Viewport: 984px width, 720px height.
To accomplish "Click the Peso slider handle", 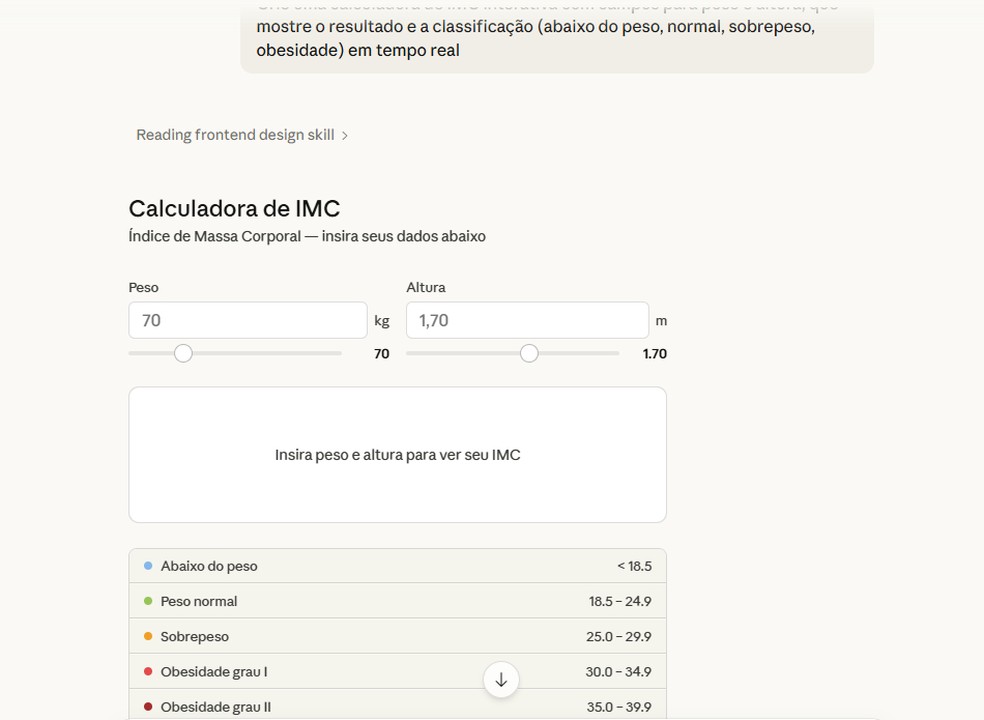I will pyautogui.click(x=183, y=353).
